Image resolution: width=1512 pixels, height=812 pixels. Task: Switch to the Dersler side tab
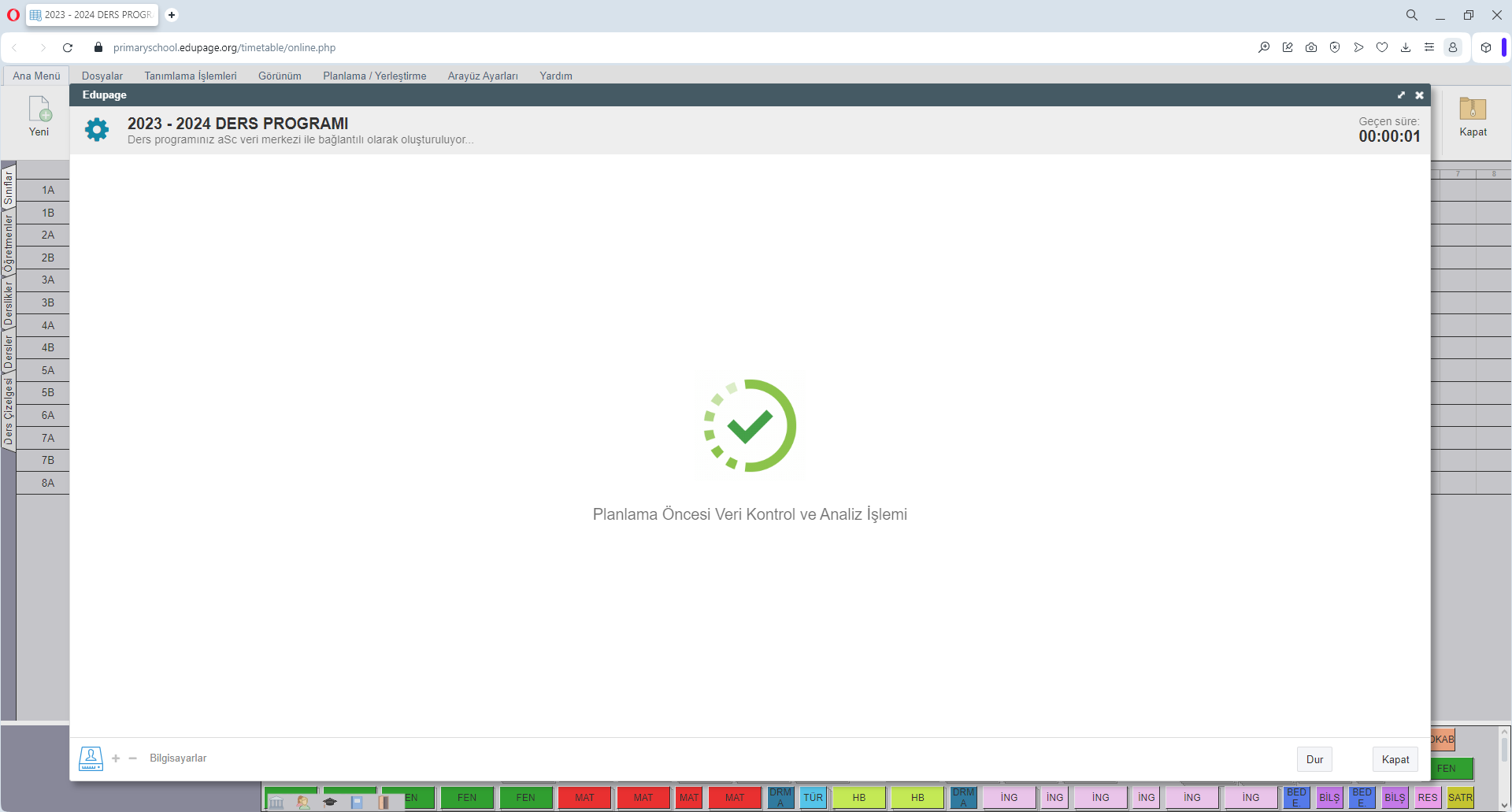9,352
